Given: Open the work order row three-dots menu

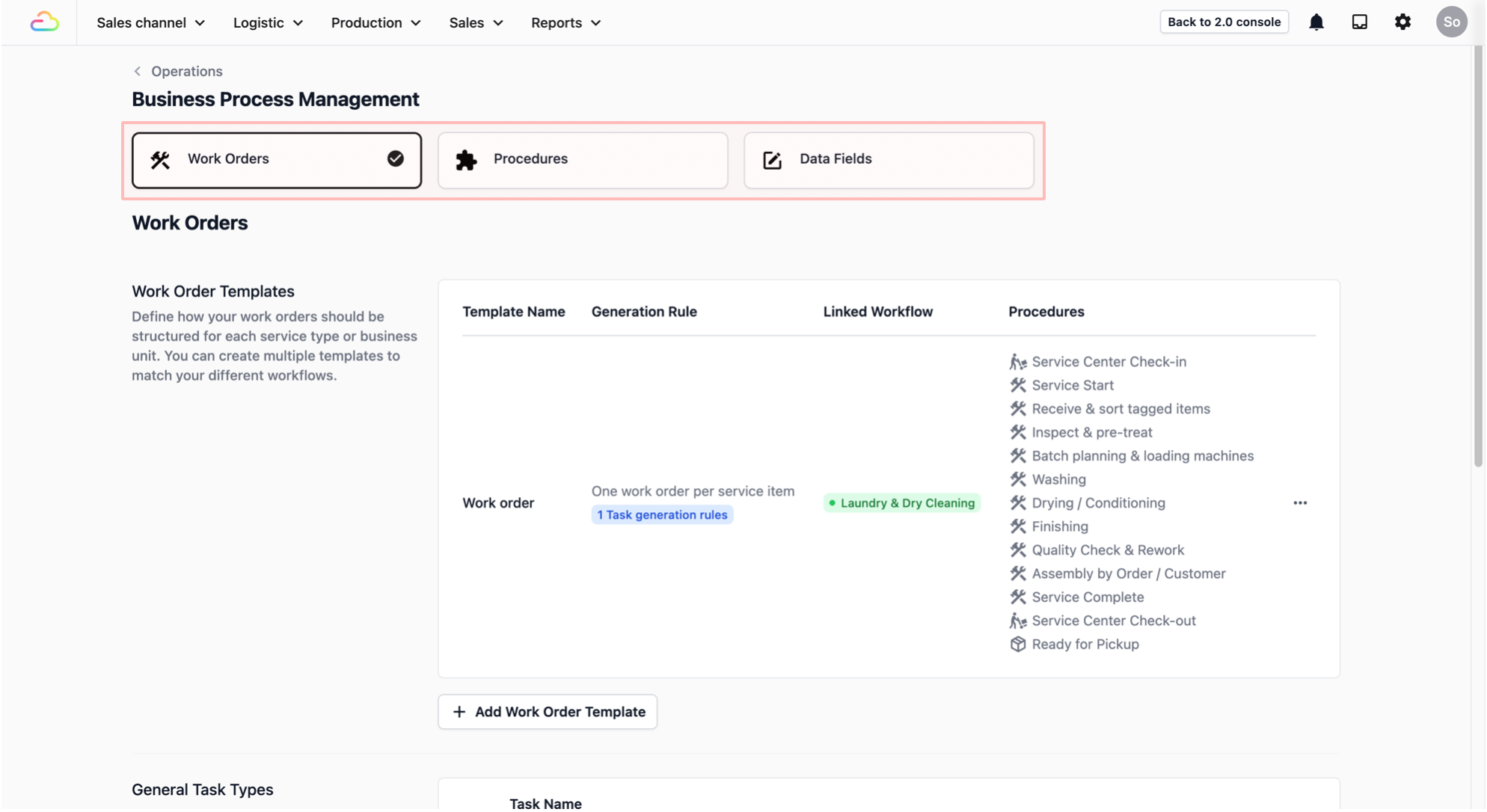Looking at the screenshot, I should (x=1300, y=503).
